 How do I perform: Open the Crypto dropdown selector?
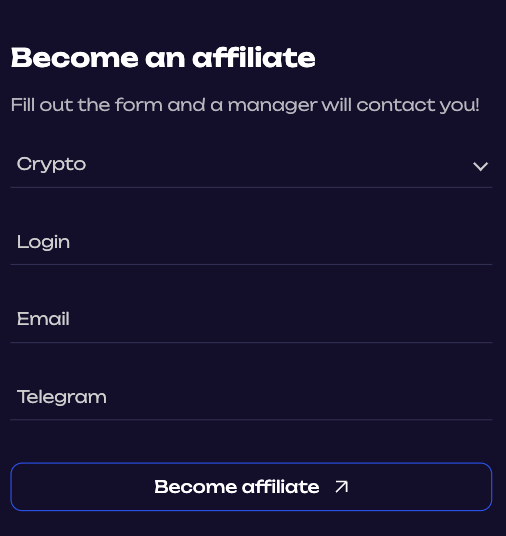pyautogui.click(x=251, y=165)
